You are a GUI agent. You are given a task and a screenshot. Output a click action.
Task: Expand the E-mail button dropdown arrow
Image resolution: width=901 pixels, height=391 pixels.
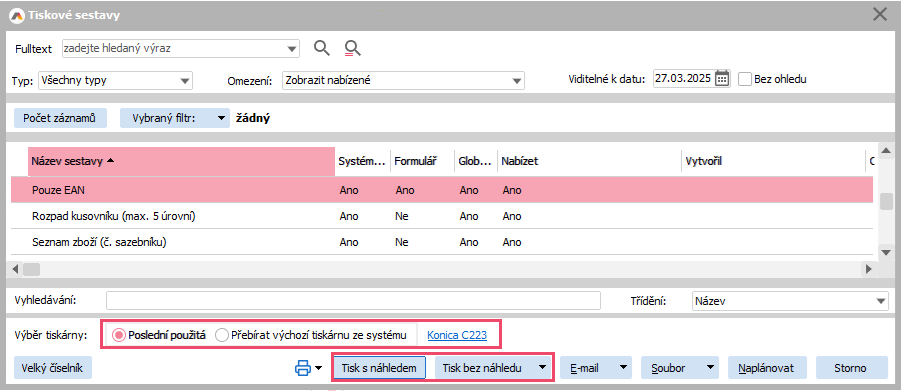point(622,368)
